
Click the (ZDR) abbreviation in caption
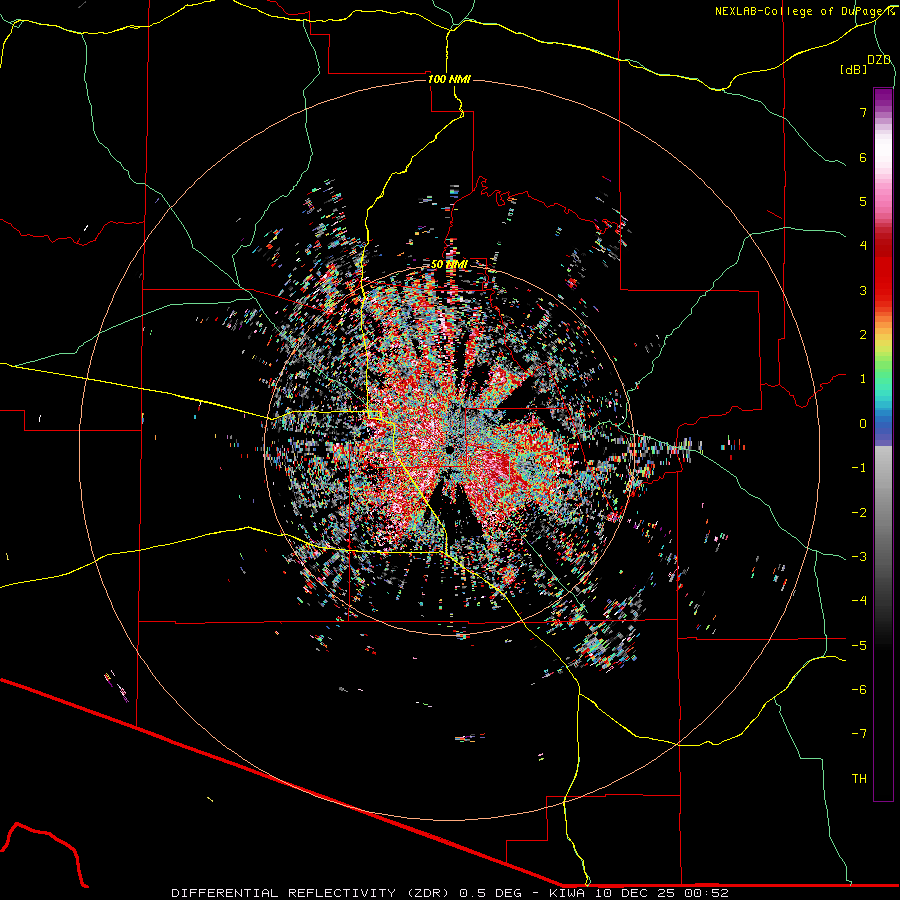430,893
